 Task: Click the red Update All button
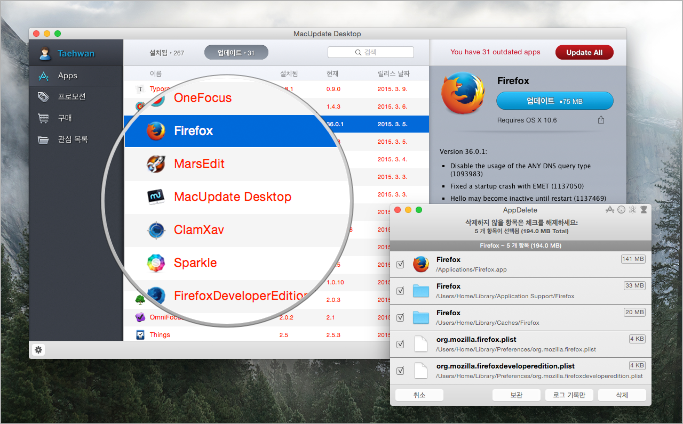(584, 52)
